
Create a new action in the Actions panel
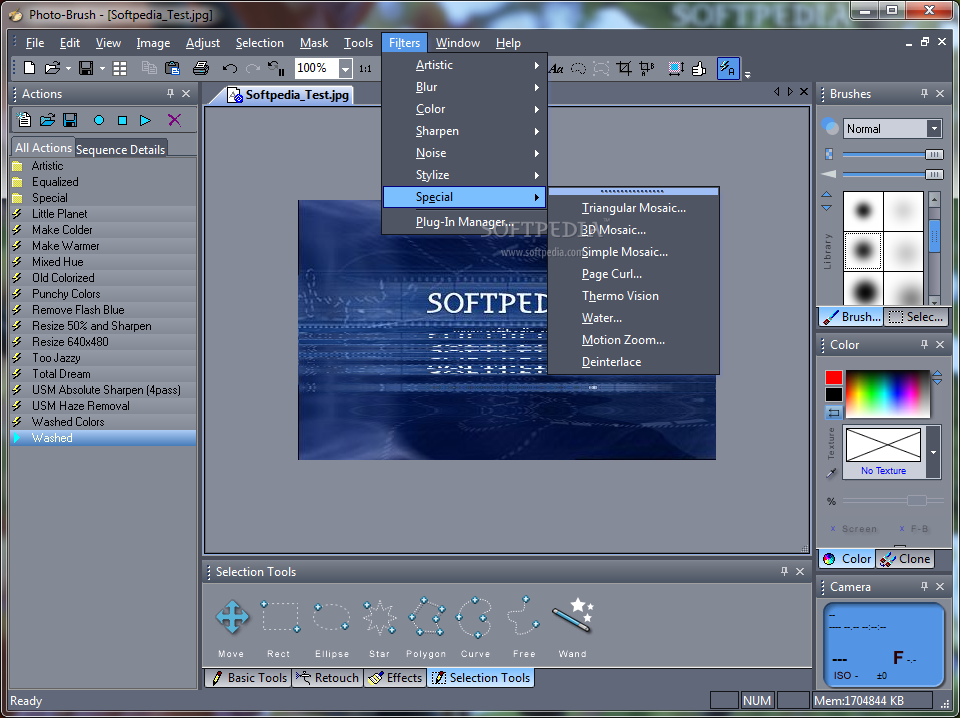tap(24, 120)
